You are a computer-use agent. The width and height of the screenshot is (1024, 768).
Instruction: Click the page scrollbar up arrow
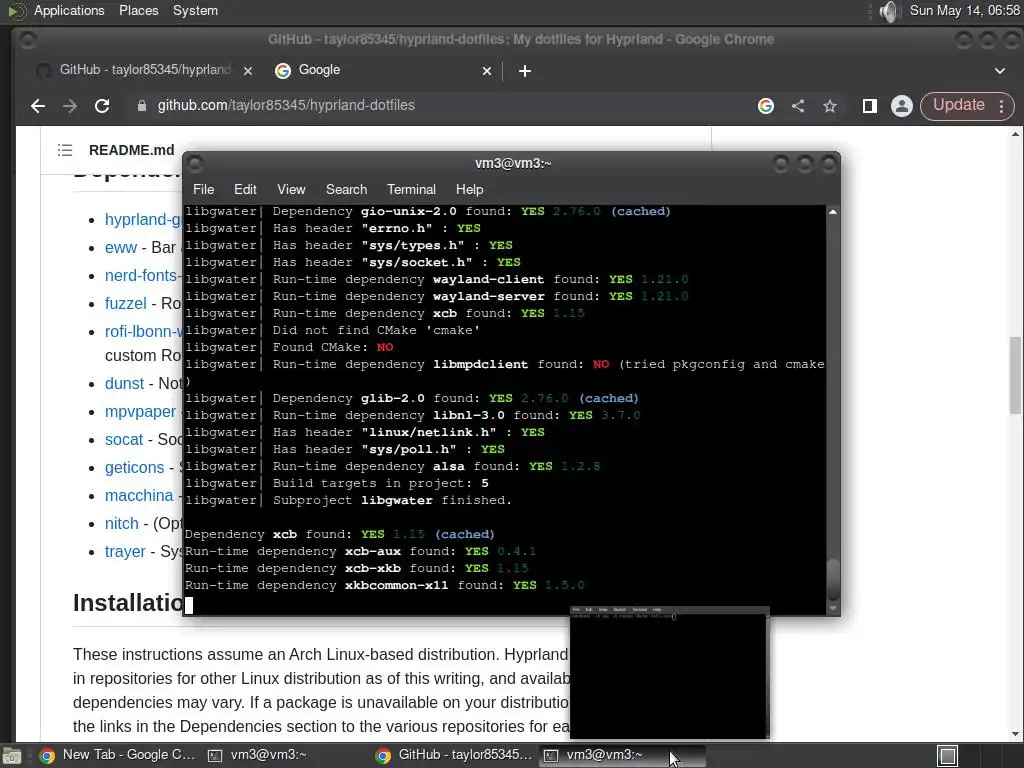(x=1015, y=134)
